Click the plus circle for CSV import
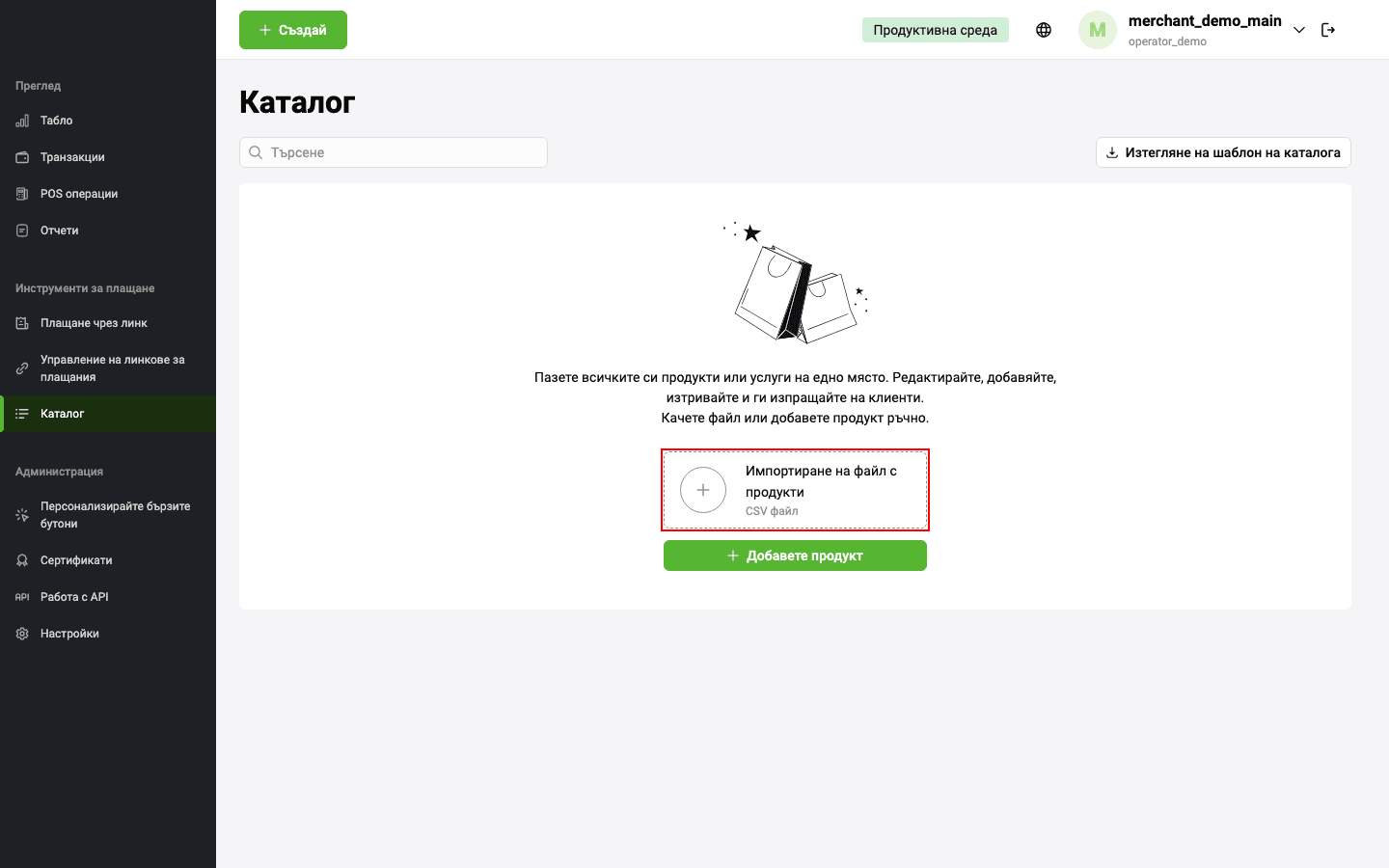The image size is (1389, 868). point(703,490)
